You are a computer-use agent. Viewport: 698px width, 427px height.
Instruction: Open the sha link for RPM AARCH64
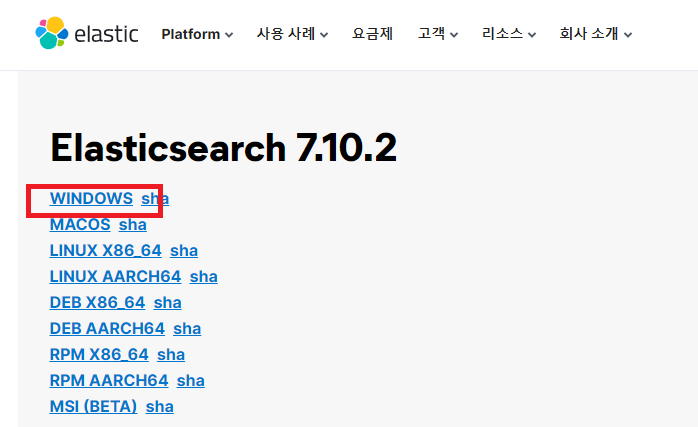point(191,381)
